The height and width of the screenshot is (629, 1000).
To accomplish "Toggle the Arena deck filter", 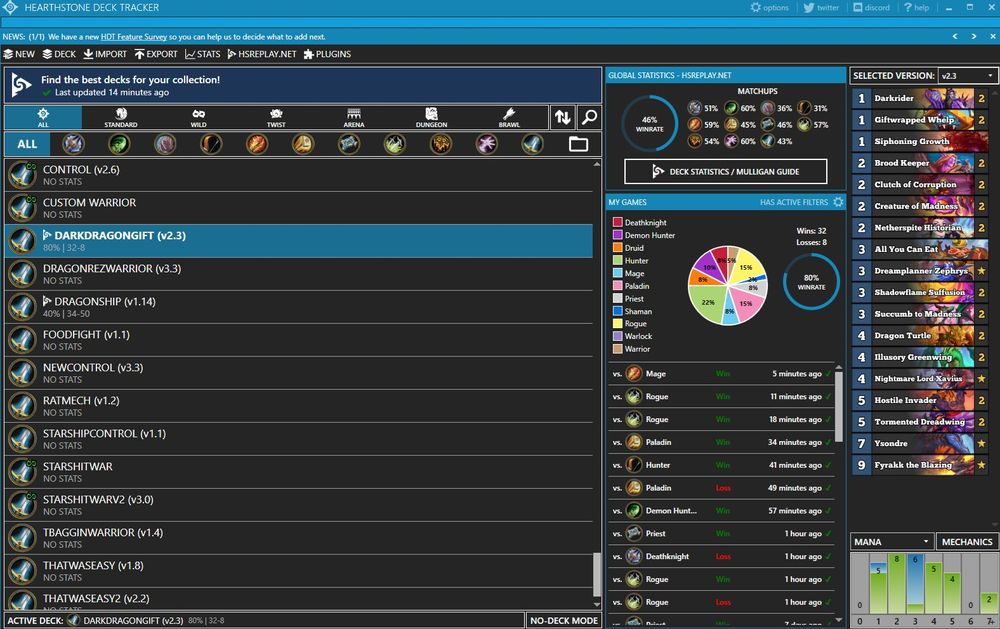I will [x=354, y=117].
